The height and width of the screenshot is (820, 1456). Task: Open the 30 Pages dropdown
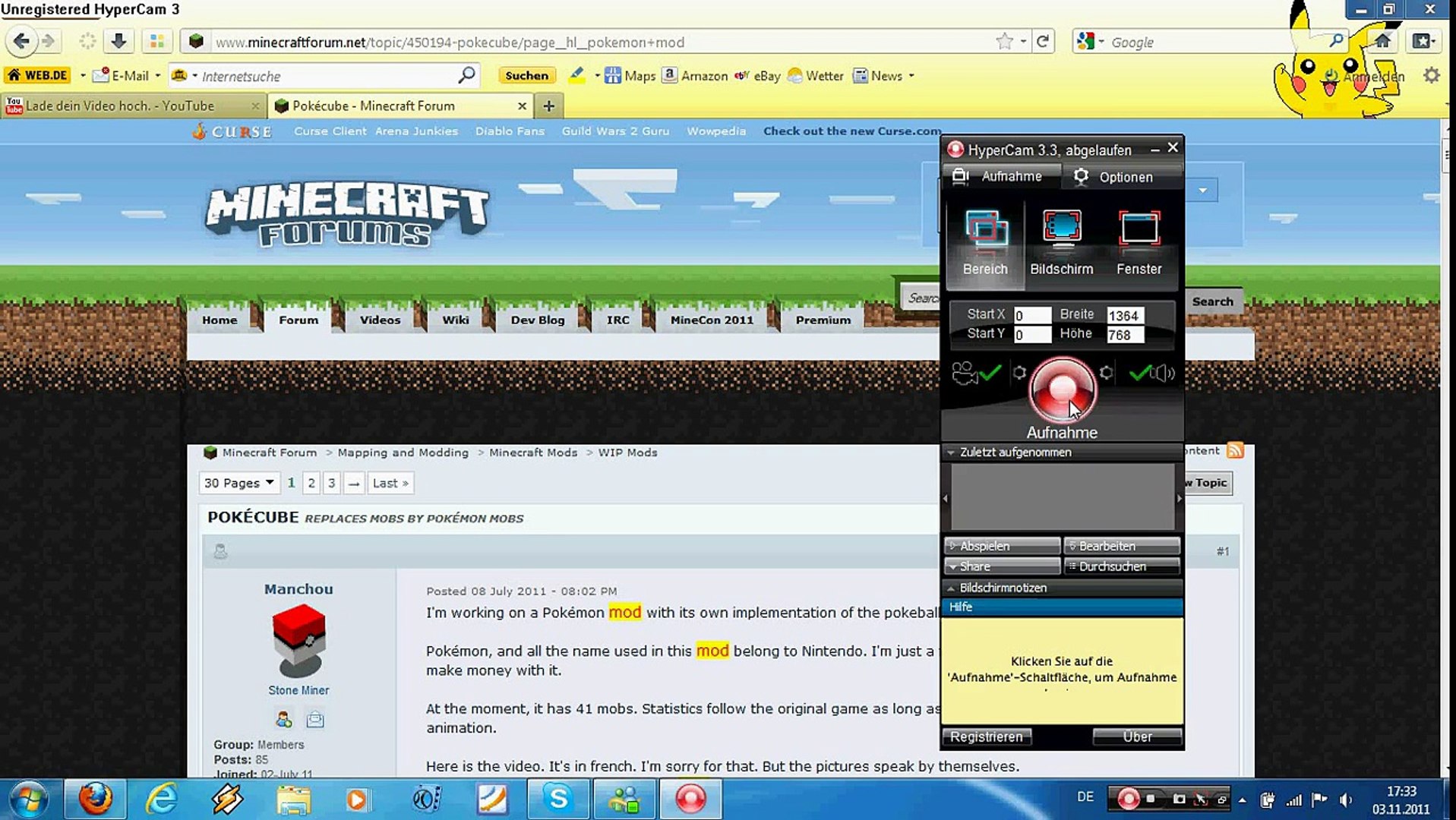(239, 483)
